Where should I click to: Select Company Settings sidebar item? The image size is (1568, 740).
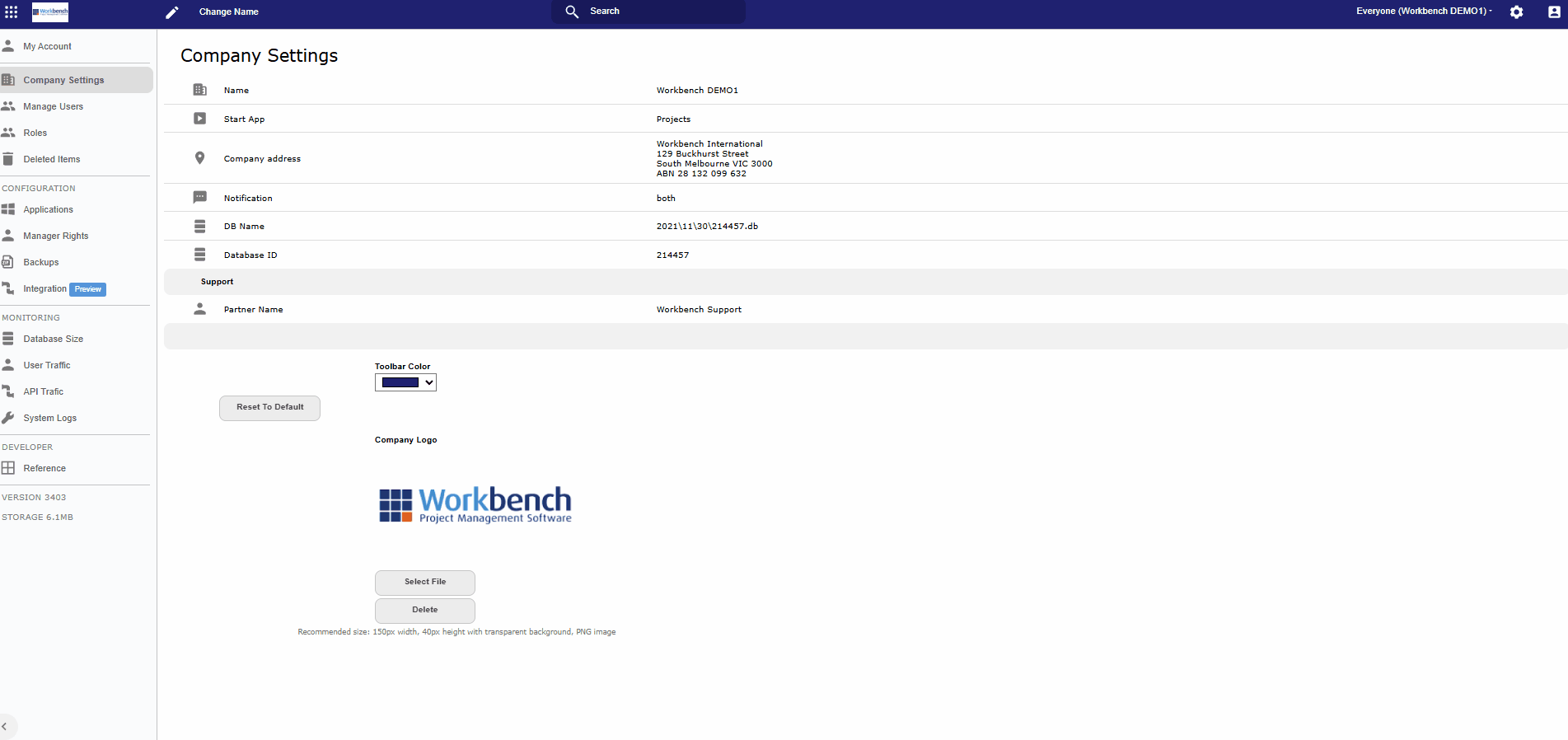pyautogui.click(x=76, y=80)
